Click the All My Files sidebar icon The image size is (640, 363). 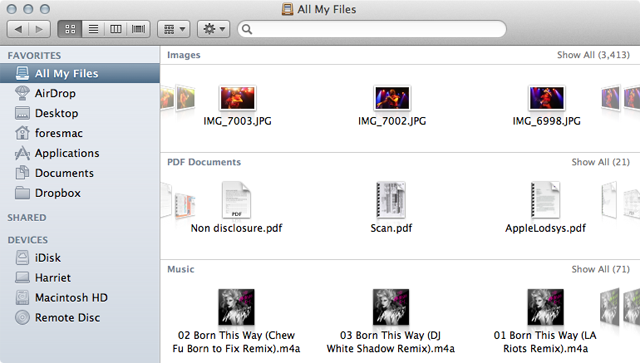click(x=22, y=73)
